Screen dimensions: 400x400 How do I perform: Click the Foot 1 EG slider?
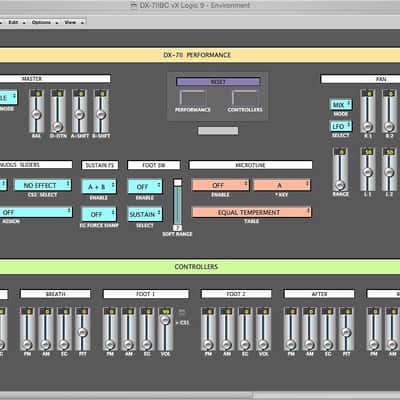pos(147,329)
